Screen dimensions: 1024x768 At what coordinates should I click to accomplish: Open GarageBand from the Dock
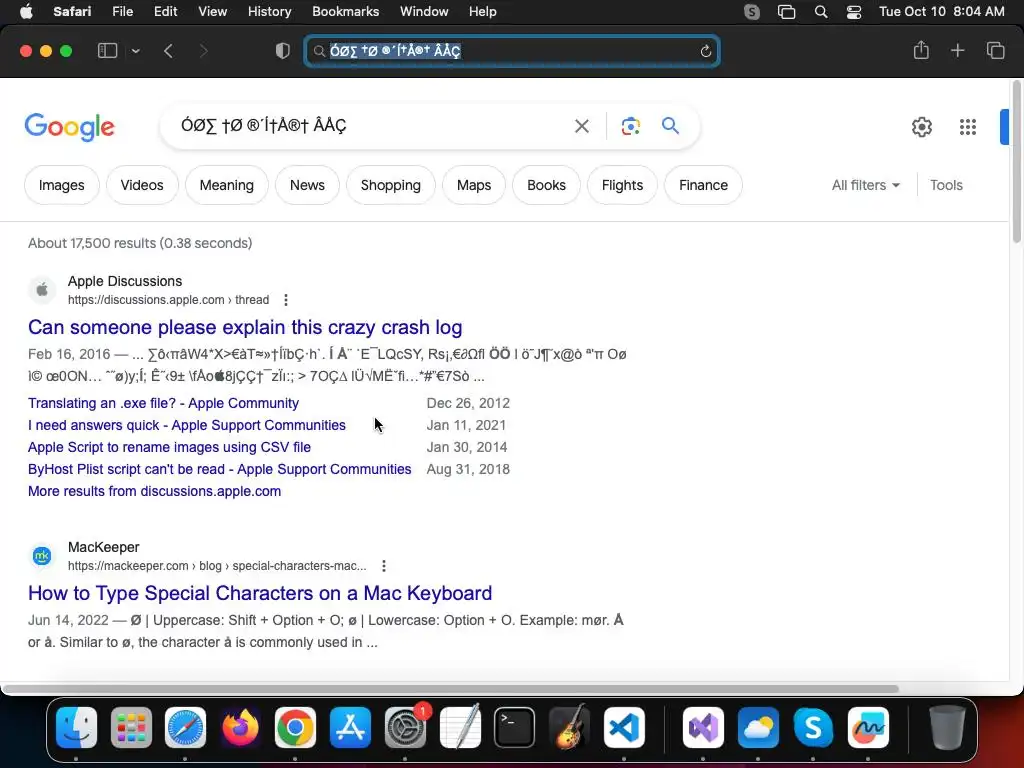[569, 727]
